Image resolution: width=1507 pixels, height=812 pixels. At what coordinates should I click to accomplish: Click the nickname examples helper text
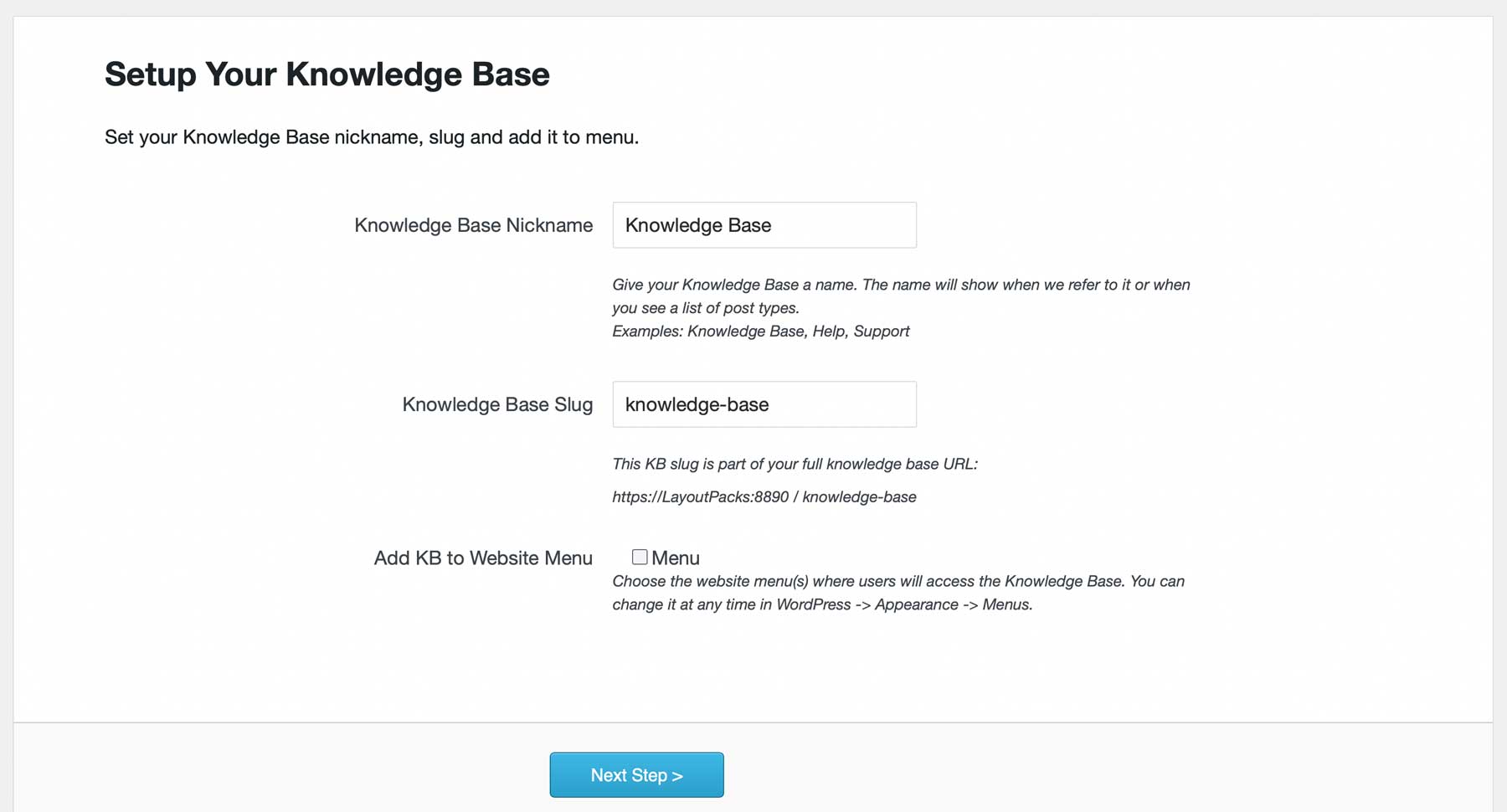tap(760, 331)
